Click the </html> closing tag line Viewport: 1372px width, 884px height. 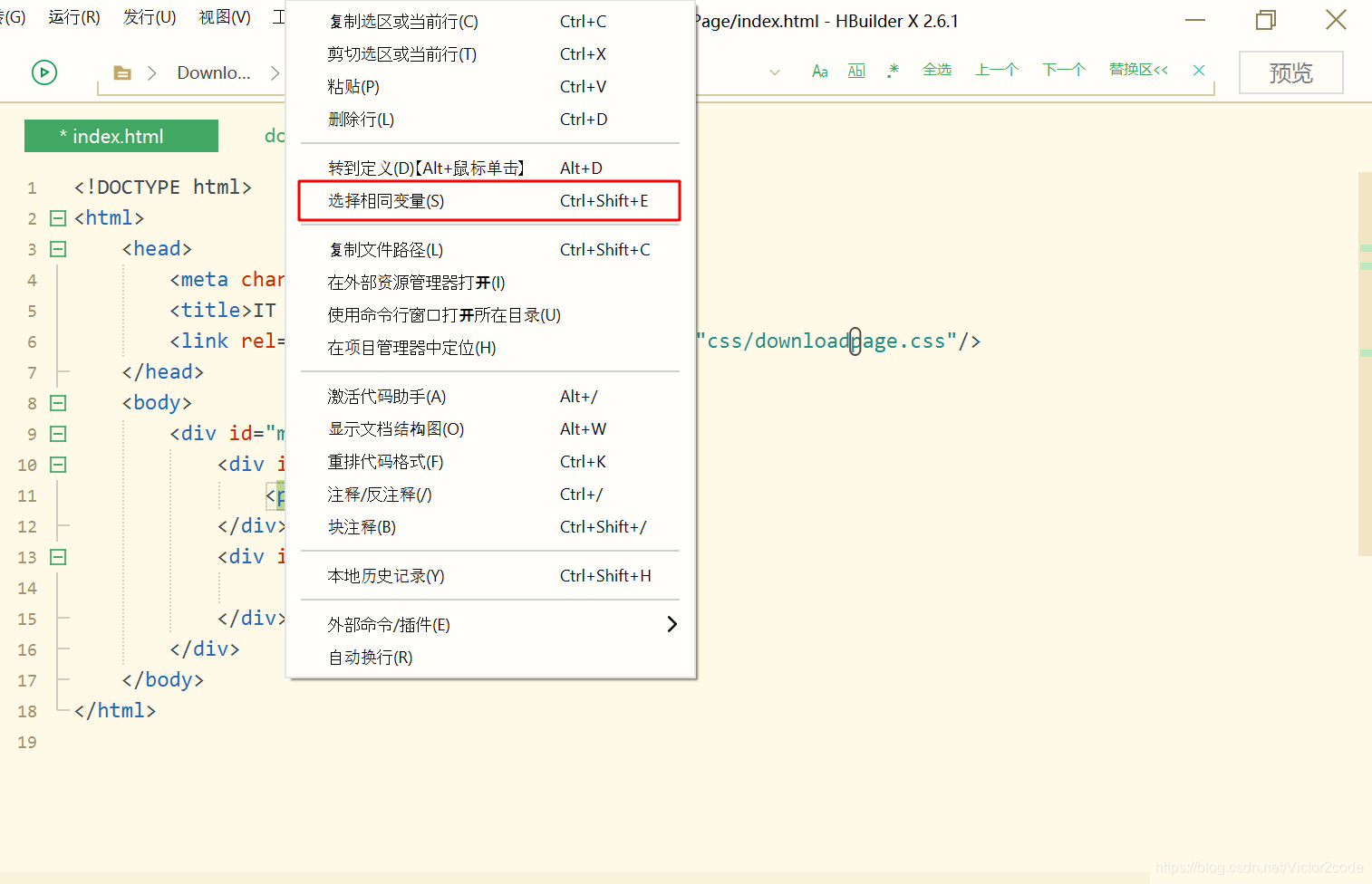tap(115, 711)
